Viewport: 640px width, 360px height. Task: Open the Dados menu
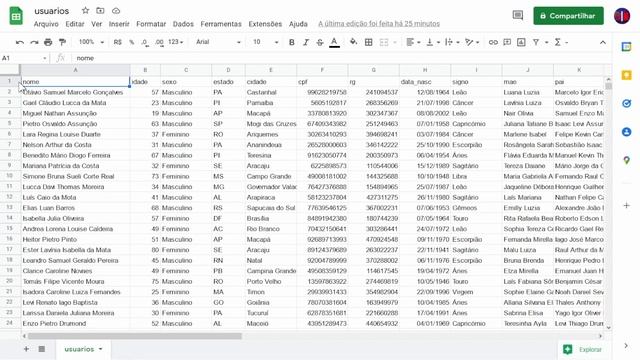coord(183,24)
